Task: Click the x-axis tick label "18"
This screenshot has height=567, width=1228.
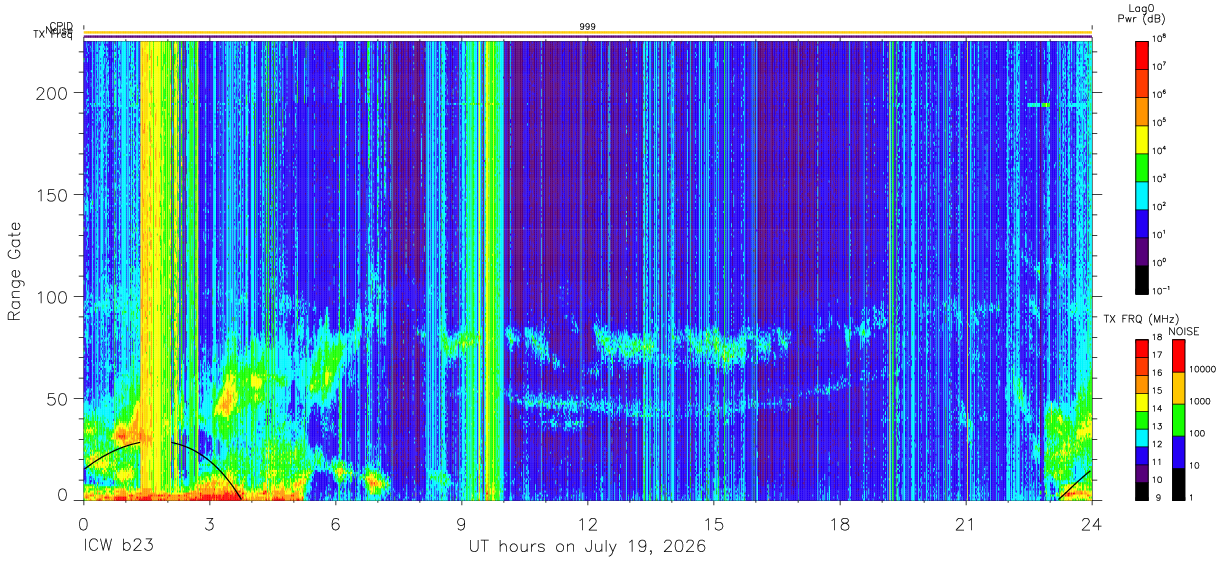Action: pyautogui.click(x=840, y=524)
